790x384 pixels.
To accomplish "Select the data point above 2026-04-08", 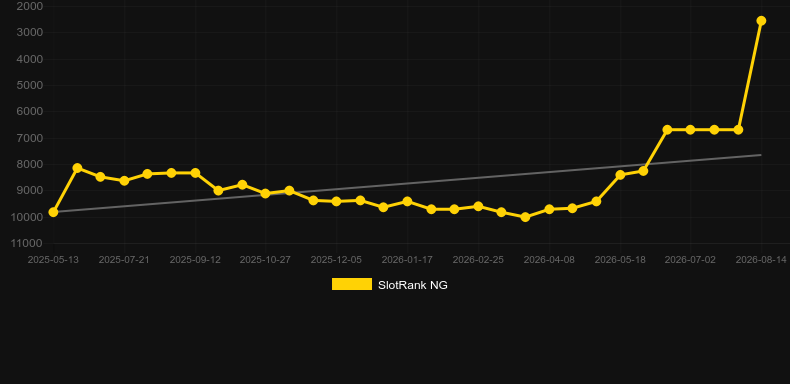I will pyautogui.click(x=549, y=209).
